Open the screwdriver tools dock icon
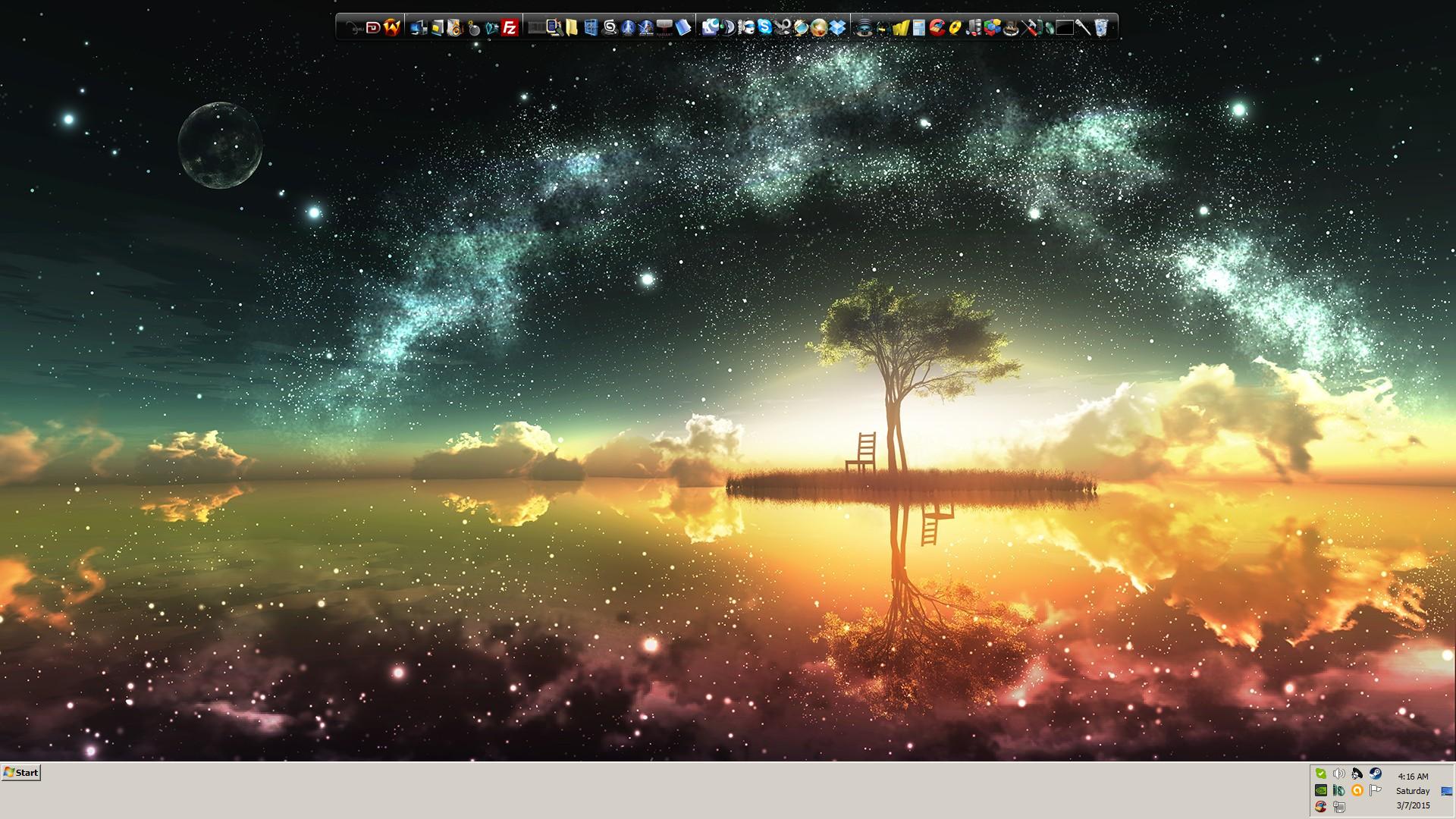The width and height of the screenshot is (1456, 819). [x=1028, y=28]
